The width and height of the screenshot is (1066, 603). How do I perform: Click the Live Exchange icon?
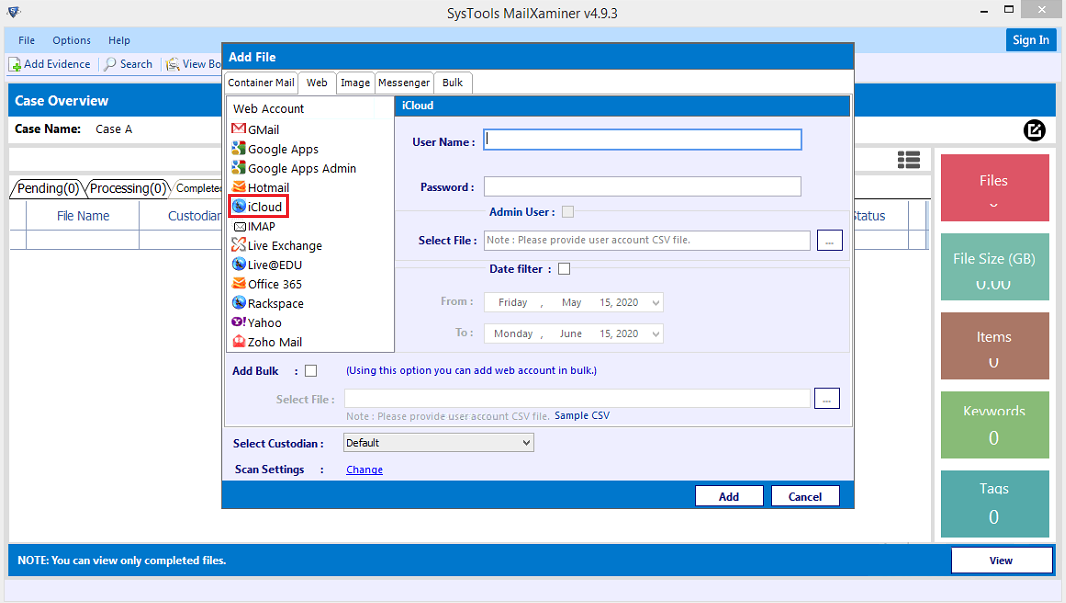tap(238, 245)
